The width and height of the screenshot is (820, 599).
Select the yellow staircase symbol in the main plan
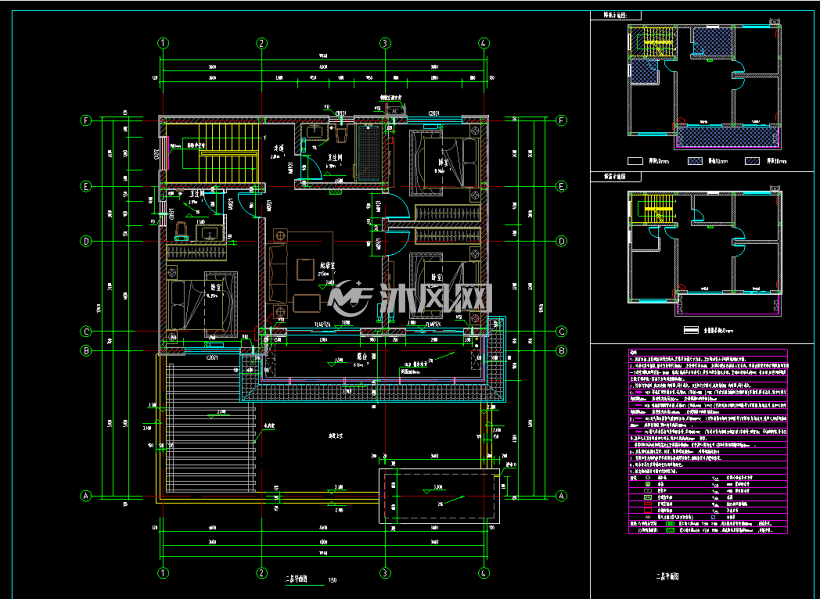tap(213, 153)
